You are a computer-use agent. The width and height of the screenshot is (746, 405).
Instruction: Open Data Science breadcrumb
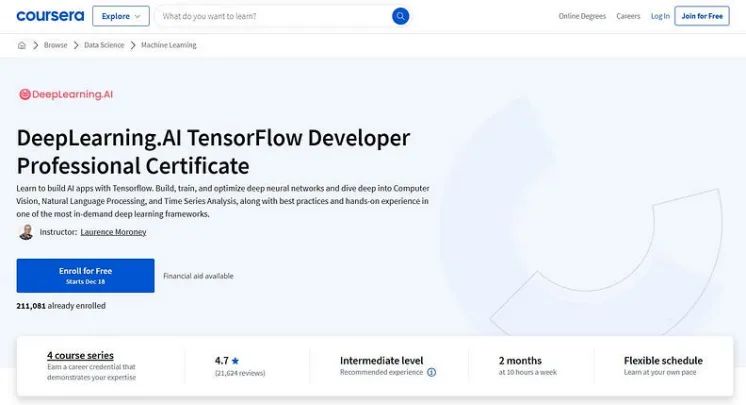[x=104, y=45]
